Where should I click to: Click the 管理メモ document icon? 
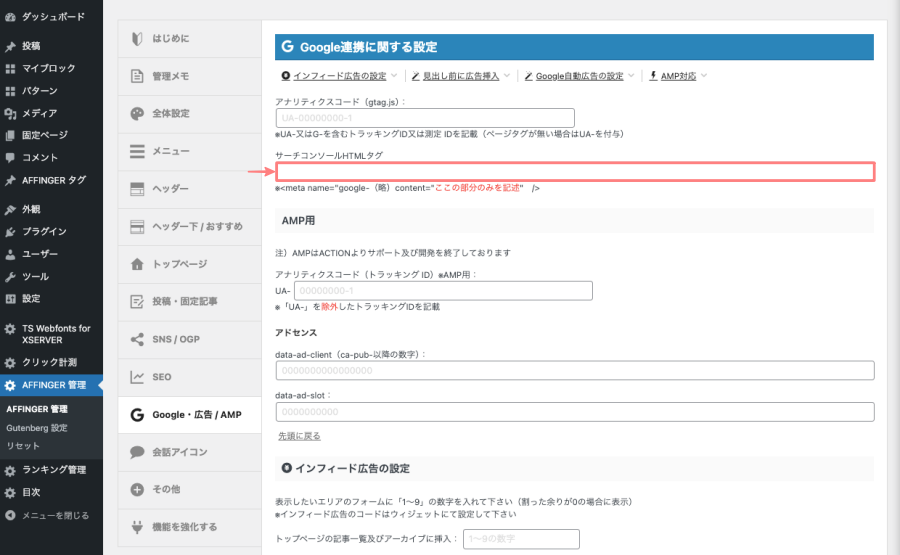click(x=137, y=76)
